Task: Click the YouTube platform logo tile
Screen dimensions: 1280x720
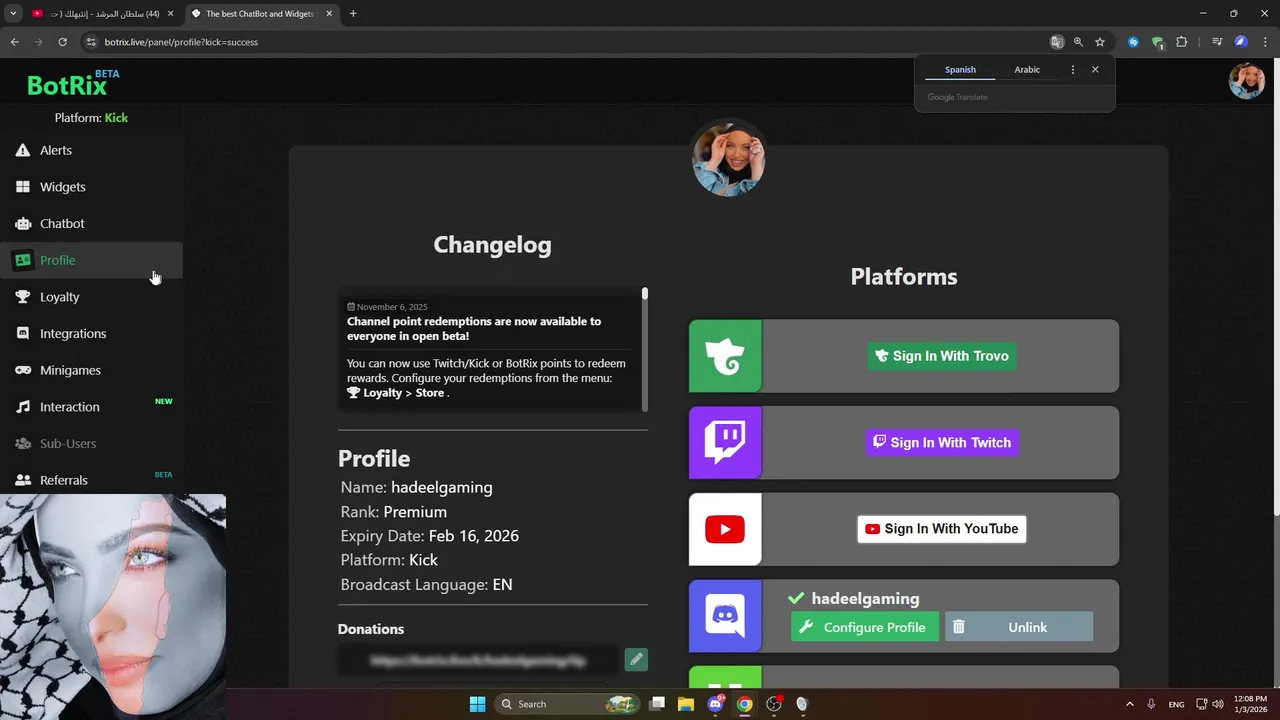Action: coord(725,529)
